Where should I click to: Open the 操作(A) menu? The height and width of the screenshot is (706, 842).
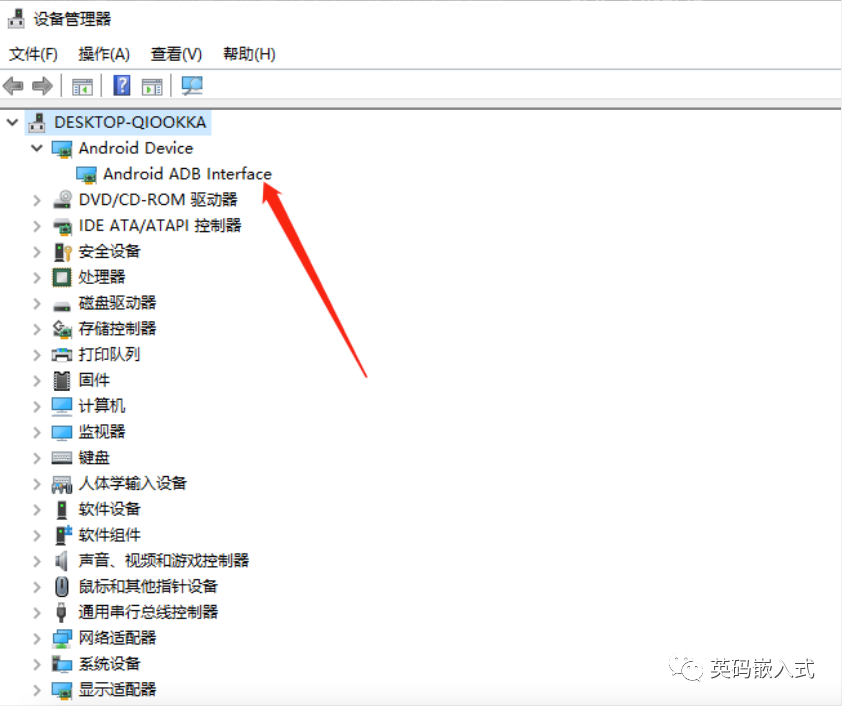(x=104, y=53)
